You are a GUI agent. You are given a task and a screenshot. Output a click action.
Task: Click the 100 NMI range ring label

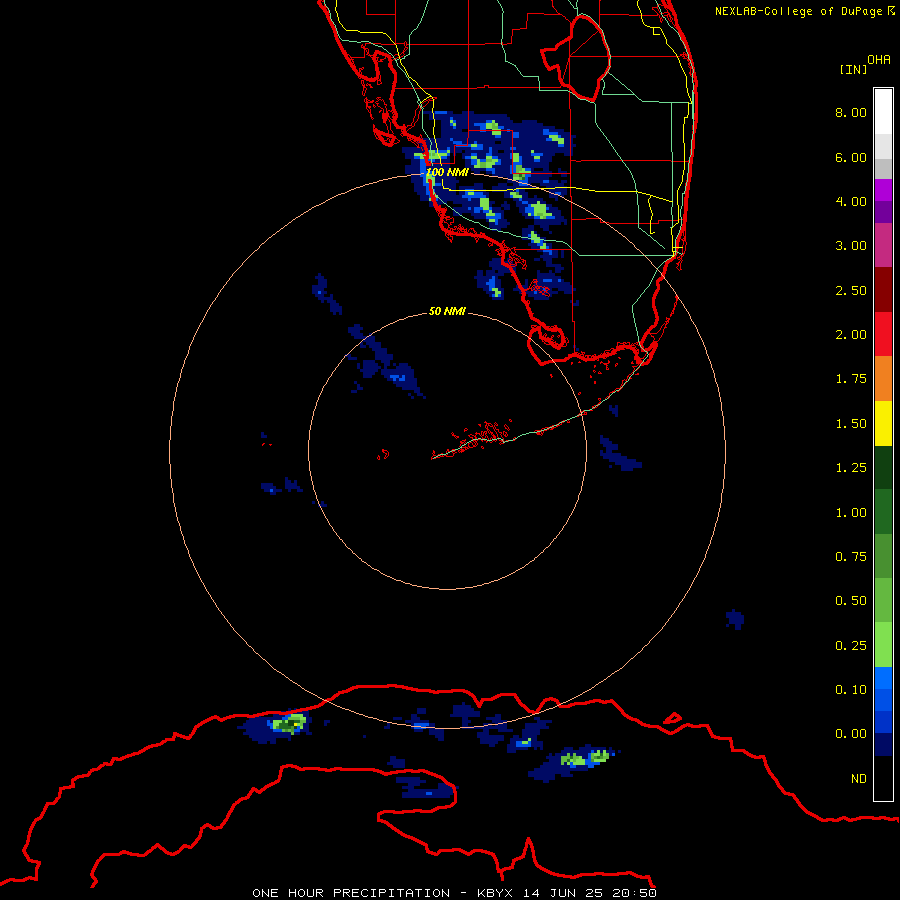(447, 172)
